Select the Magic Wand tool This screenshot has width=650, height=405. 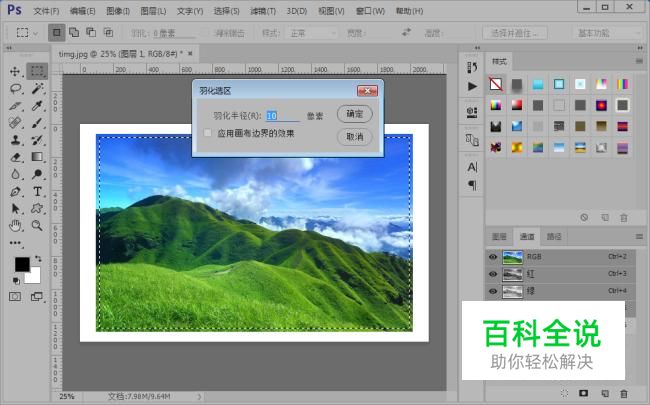[37, 88]
